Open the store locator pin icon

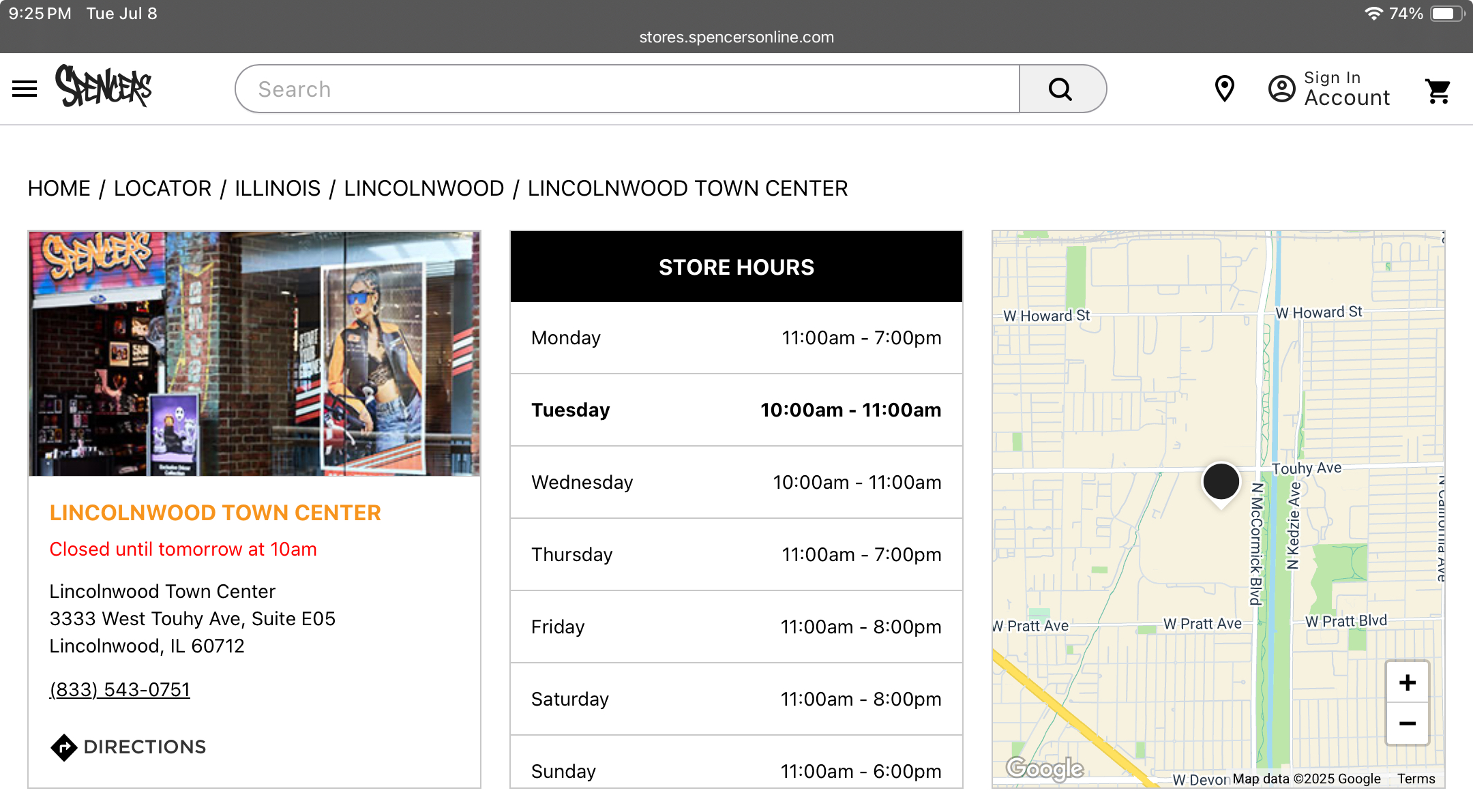1225,89
